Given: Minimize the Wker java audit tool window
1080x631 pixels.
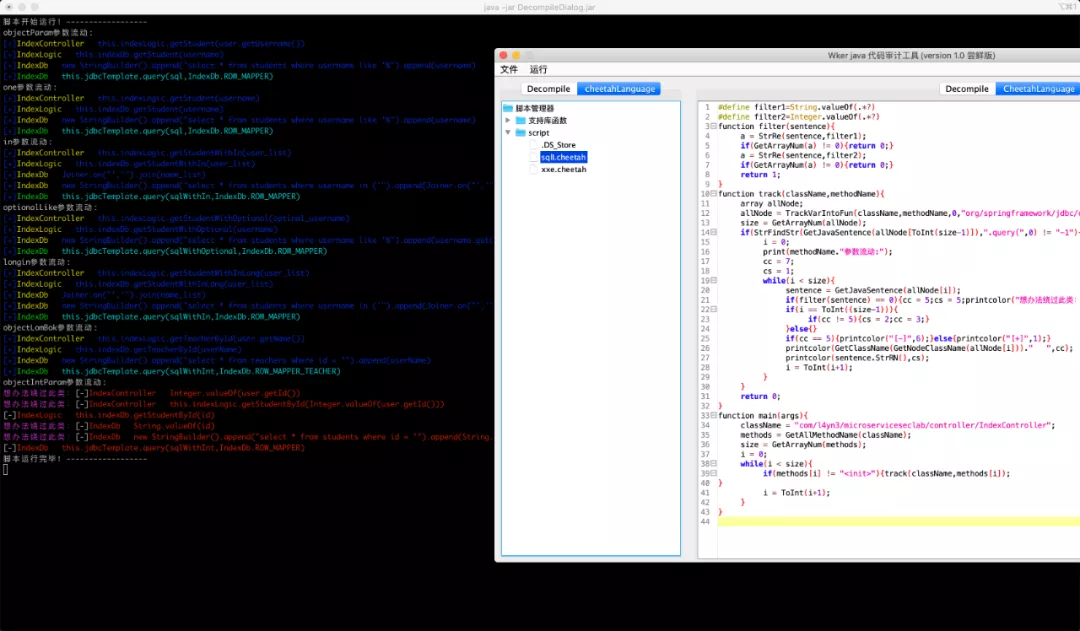Looking at the screenshot, I should 516,55.
